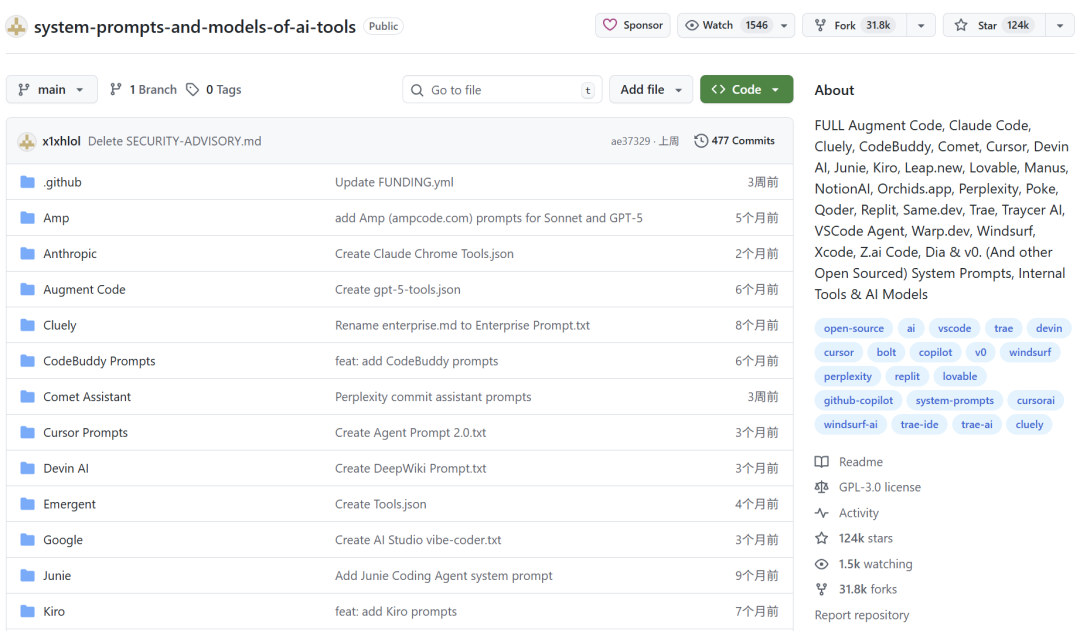Click the commit history clock icon
Viewport: 1080px width, 631px height.
pos(701,141)
